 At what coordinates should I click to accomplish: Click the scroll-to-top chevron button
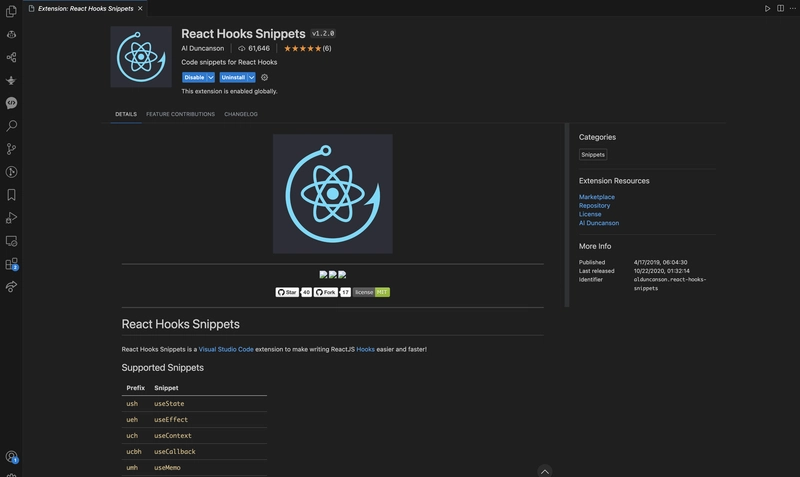pyautogui.click(x=545, y=471)
